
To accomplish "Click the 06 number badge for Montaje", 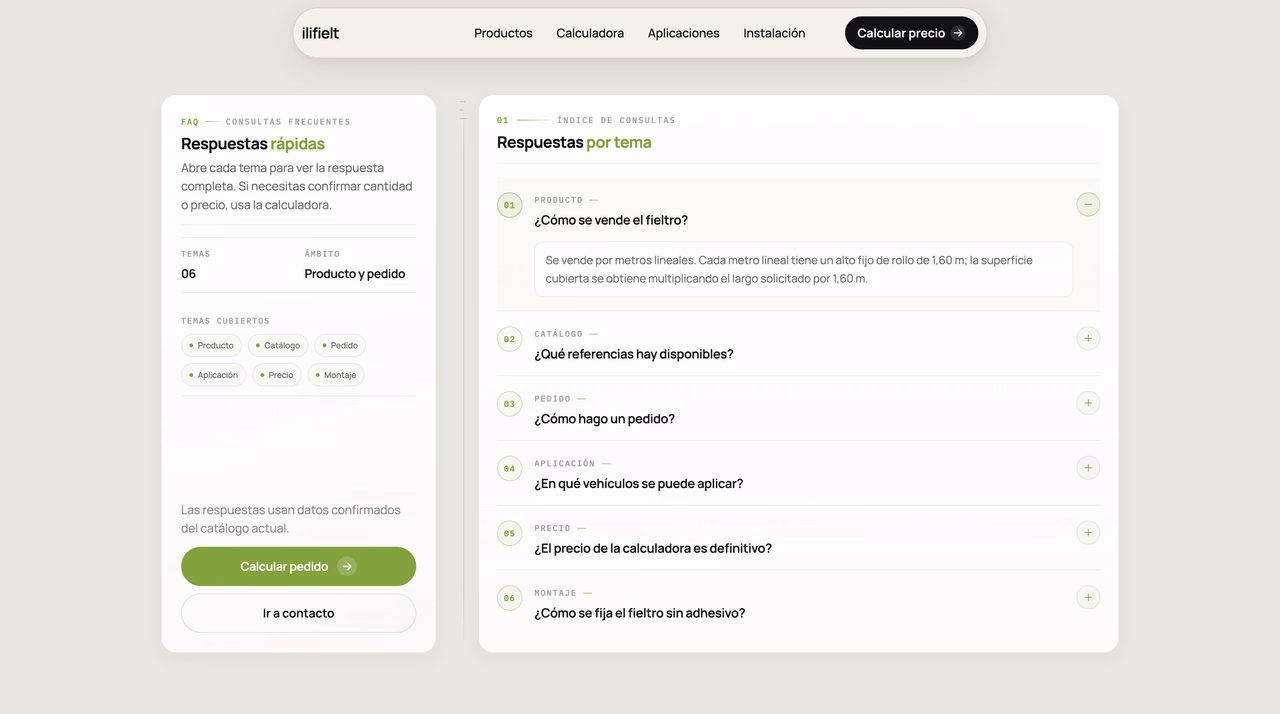I will [x=510, y=598].
